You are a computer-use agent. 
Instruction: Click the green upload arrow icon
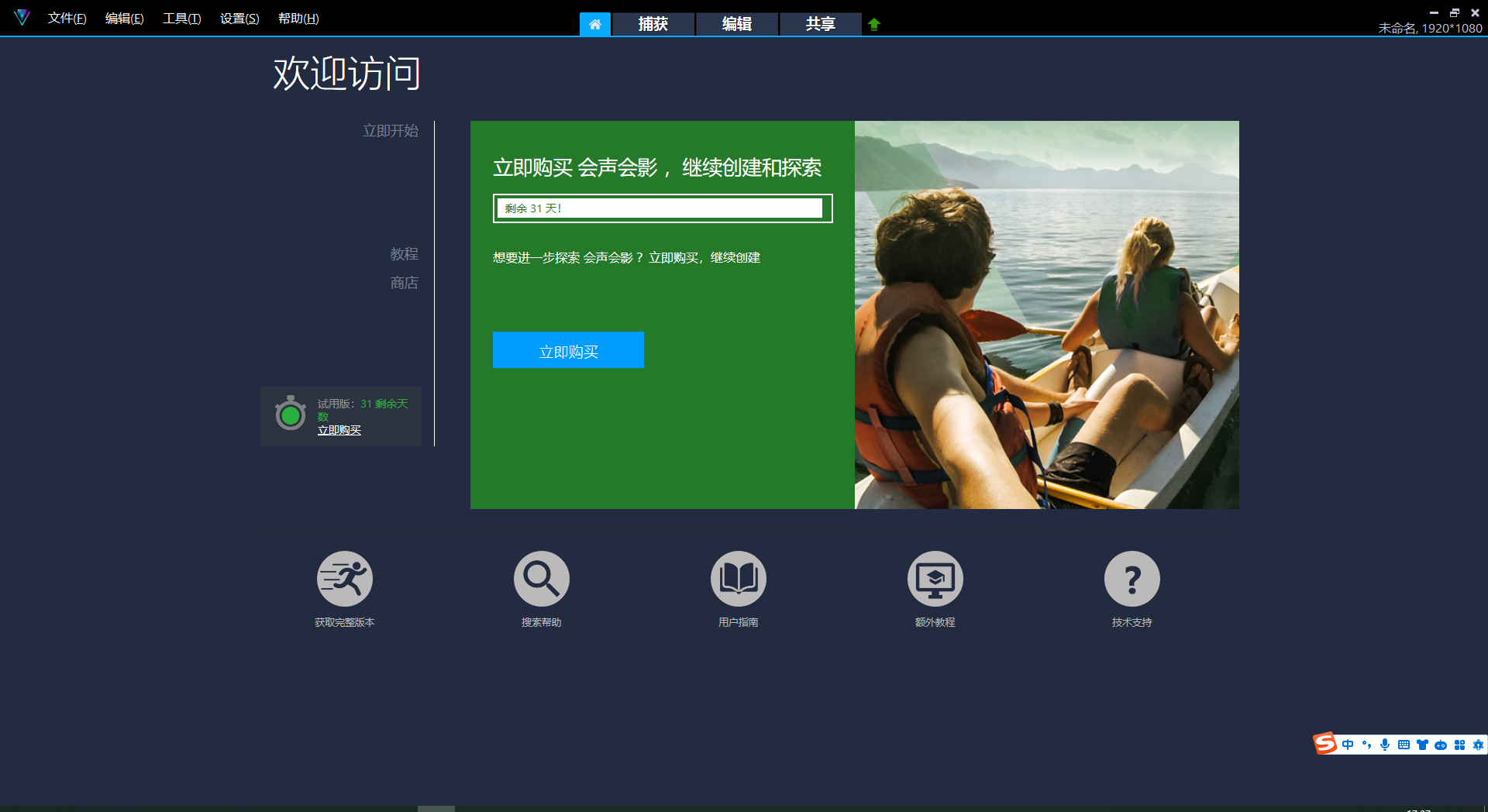click(x=874, y=24)
